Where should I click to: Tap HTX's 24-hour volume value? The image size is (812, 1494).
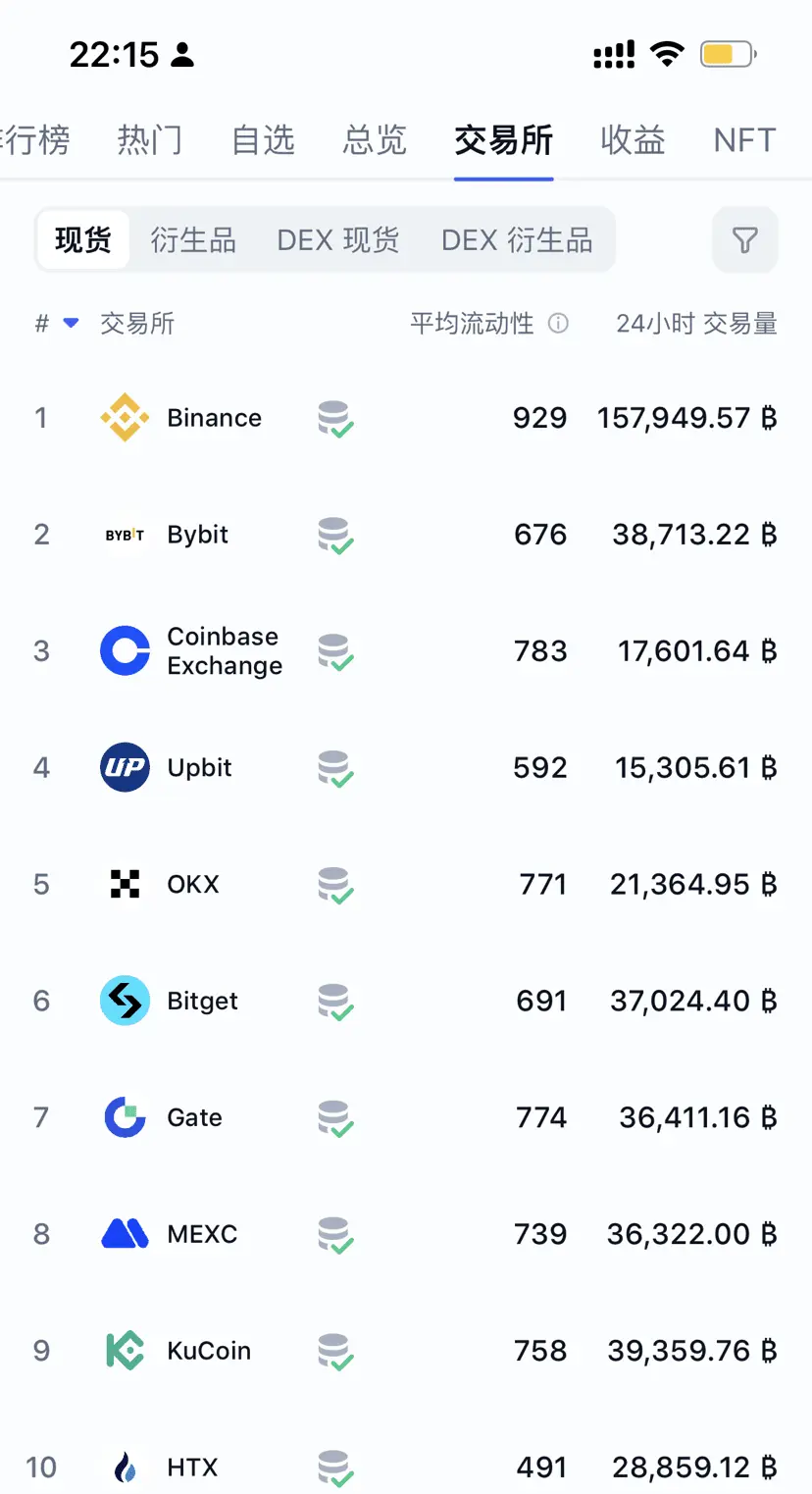694,1468
